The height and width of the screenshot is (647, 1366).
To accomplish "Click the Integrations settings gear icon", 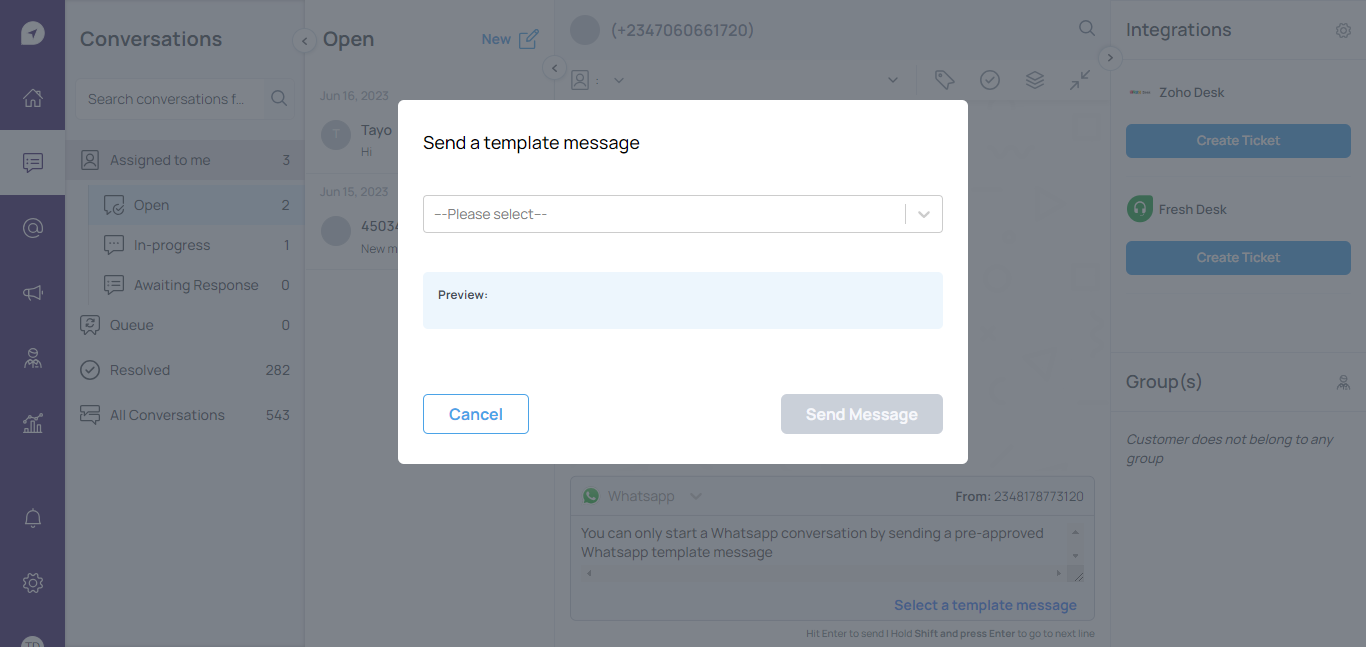I will click(1343, 31).
